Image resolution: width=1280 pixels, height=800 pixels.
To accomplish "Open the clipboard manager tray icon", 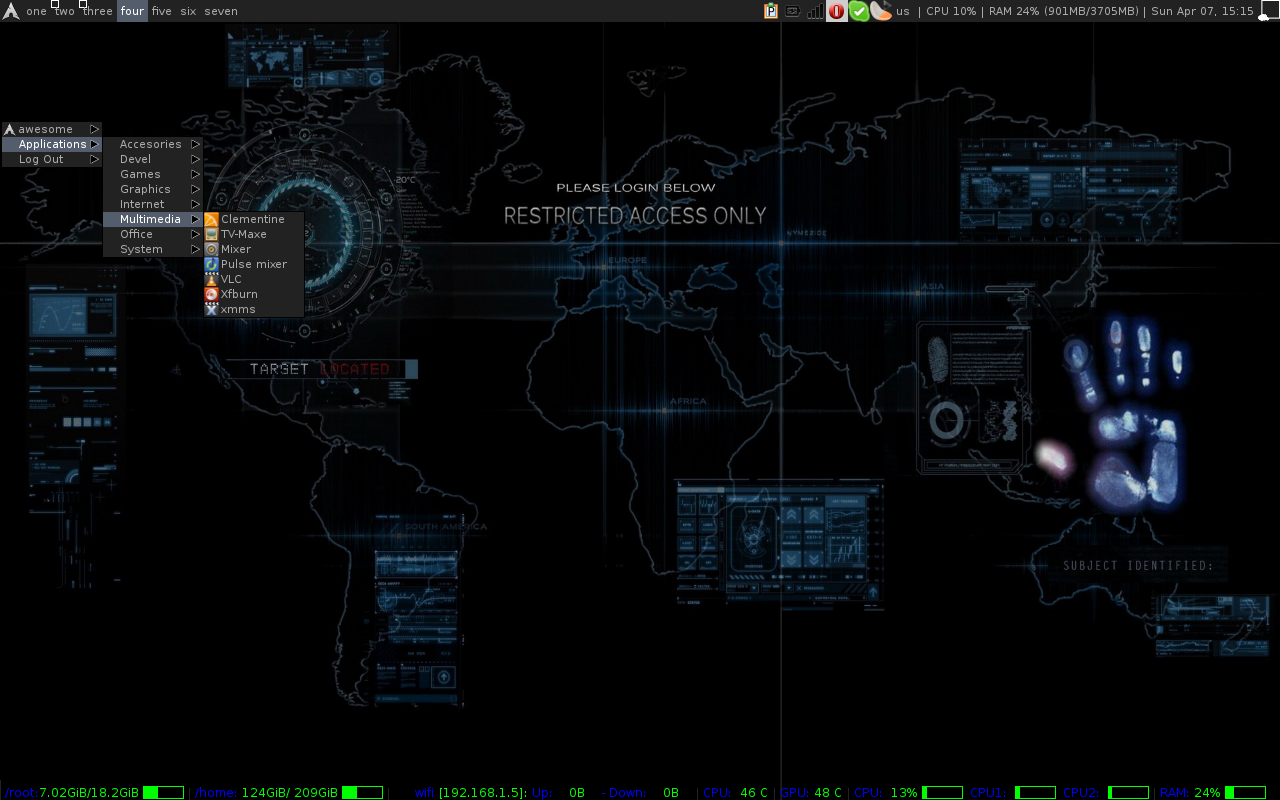I will coord(771,11).
